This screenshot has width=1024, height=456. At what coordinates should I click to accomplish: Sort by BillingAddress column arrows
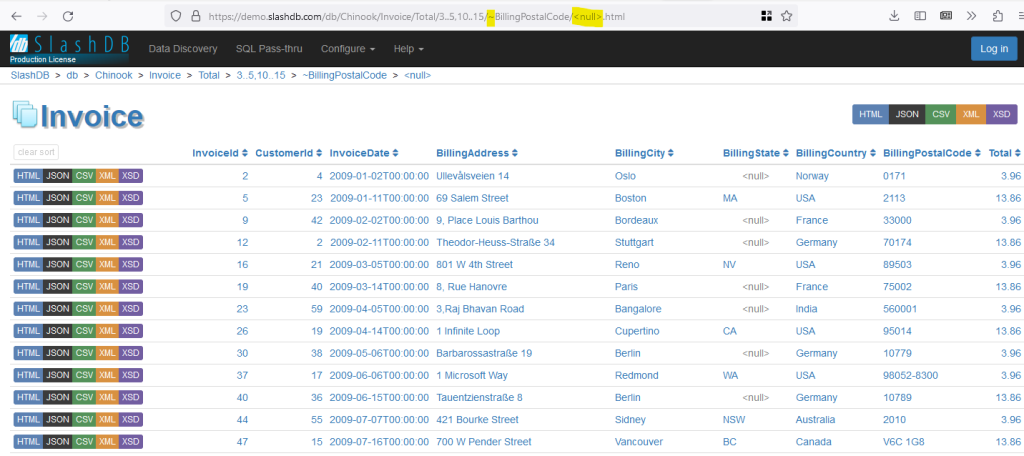pyautogui.click(x=515, y=154)
